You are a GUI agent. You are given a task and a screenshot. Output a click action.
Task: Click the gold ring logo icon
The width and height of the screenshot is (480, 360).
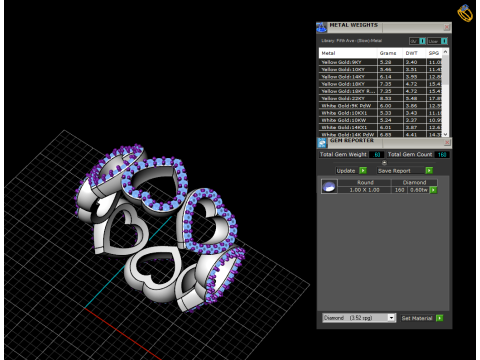pyautogui.click(x=465, y=13)
